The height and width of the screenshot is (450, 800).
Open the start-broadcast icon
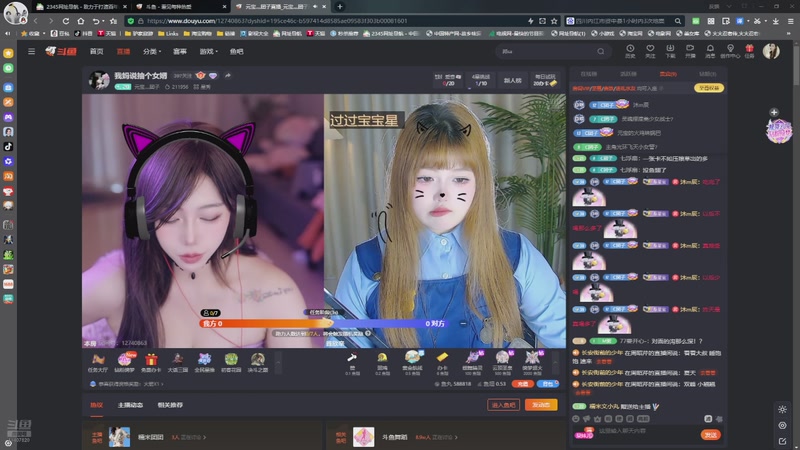point(690,51)
